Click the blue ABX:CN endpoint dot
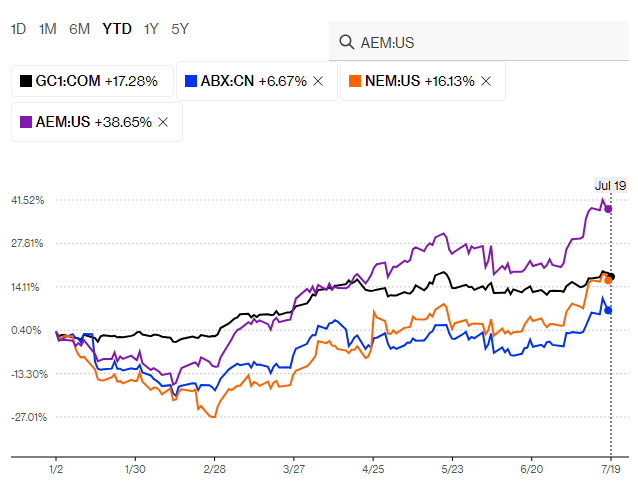 pyautogui.click(x=609, y=310)
